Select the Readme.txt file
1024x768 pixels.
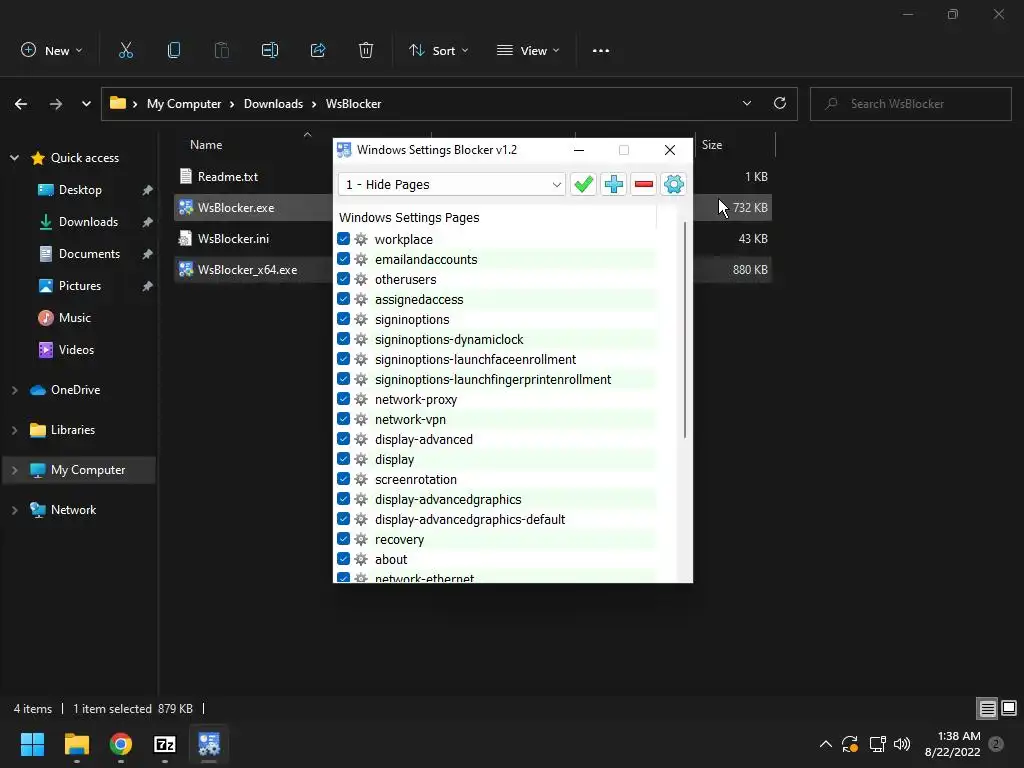pos(227,176)
